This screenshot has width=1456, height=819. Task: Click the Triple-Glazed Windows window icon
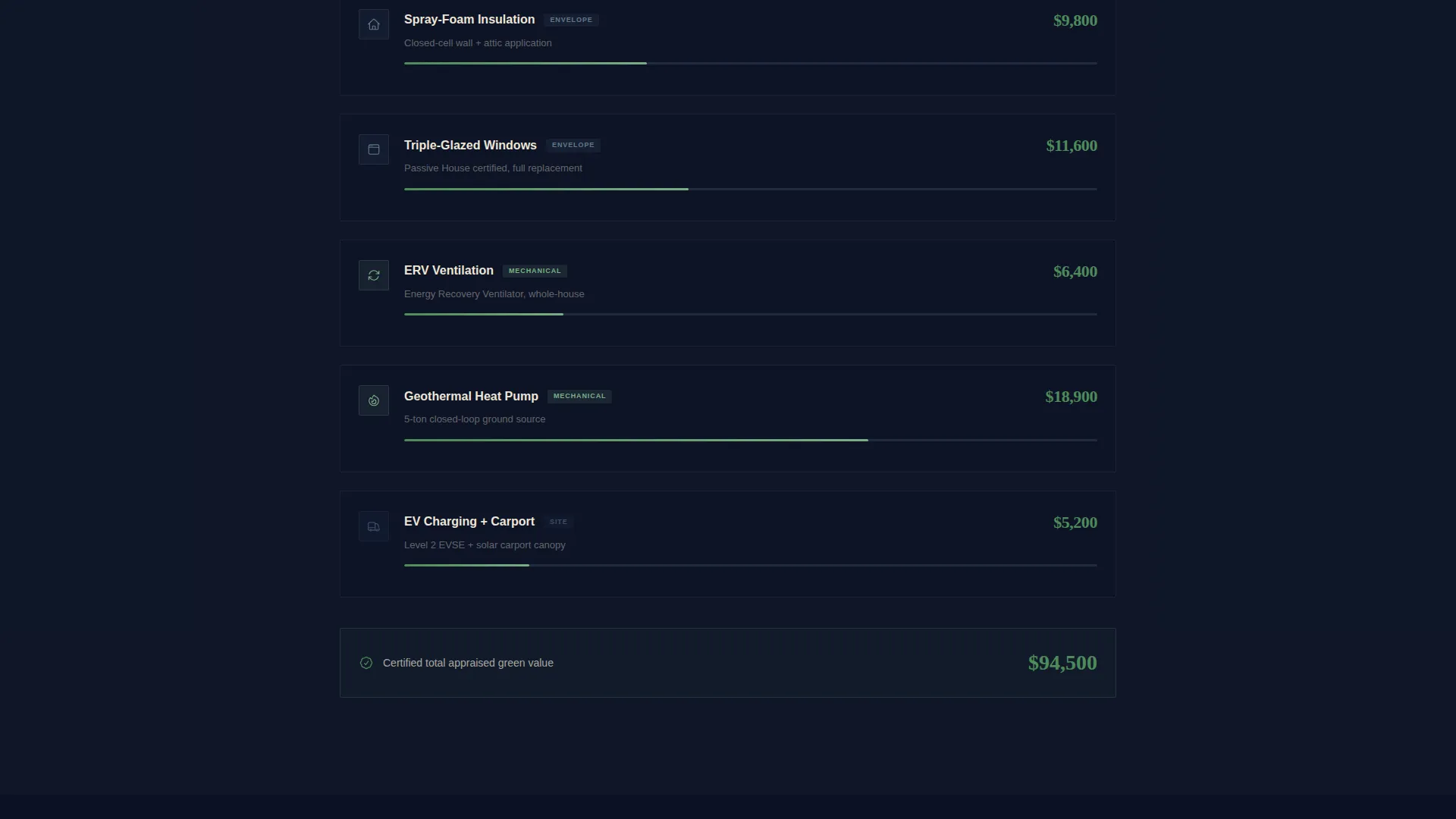[374, 149]
